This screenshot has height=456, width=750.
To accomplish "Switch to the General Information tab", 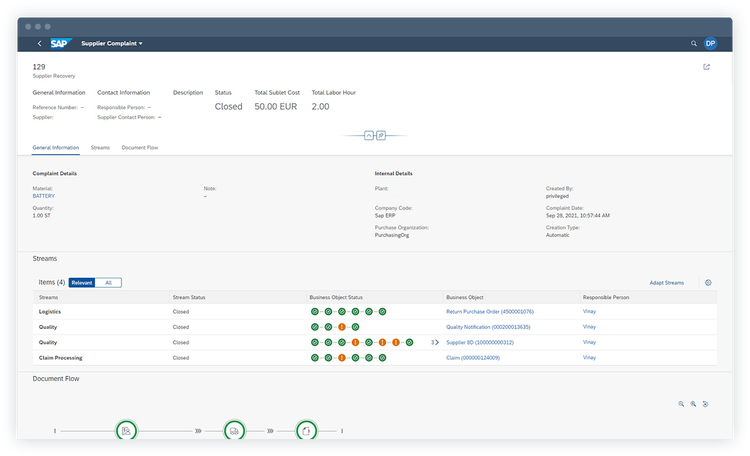I will click(x=55, y=147).
